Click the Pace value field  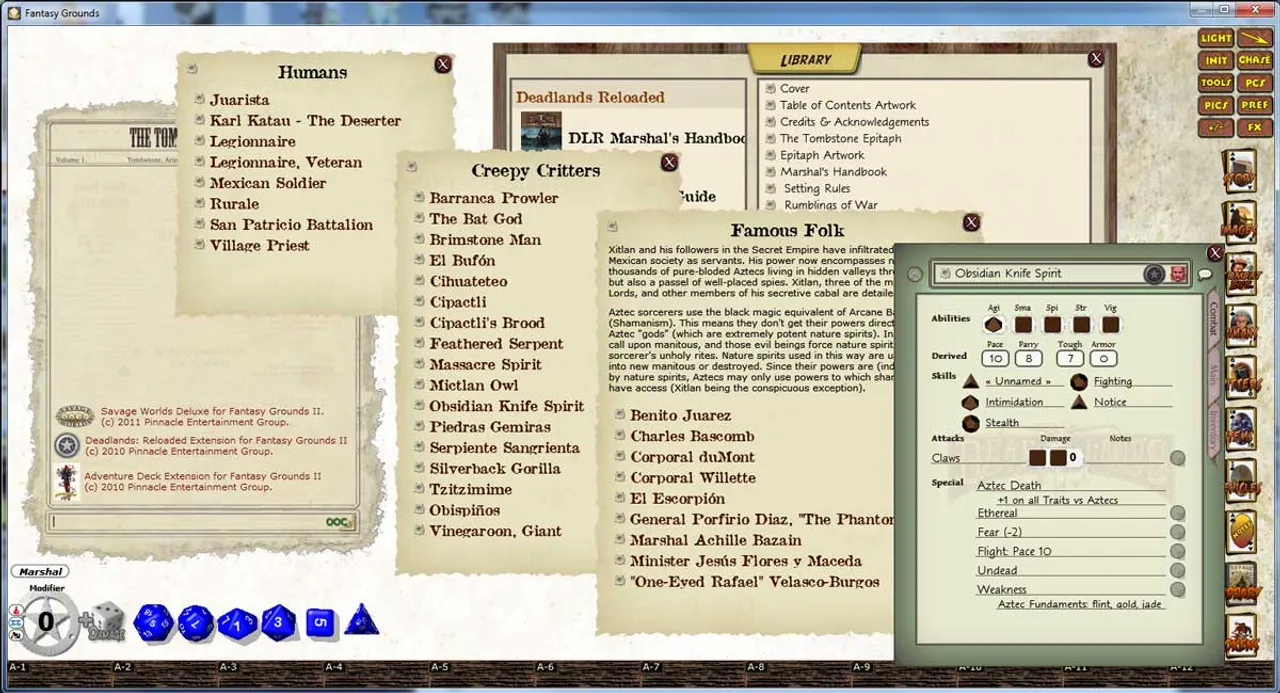[995, 358]
